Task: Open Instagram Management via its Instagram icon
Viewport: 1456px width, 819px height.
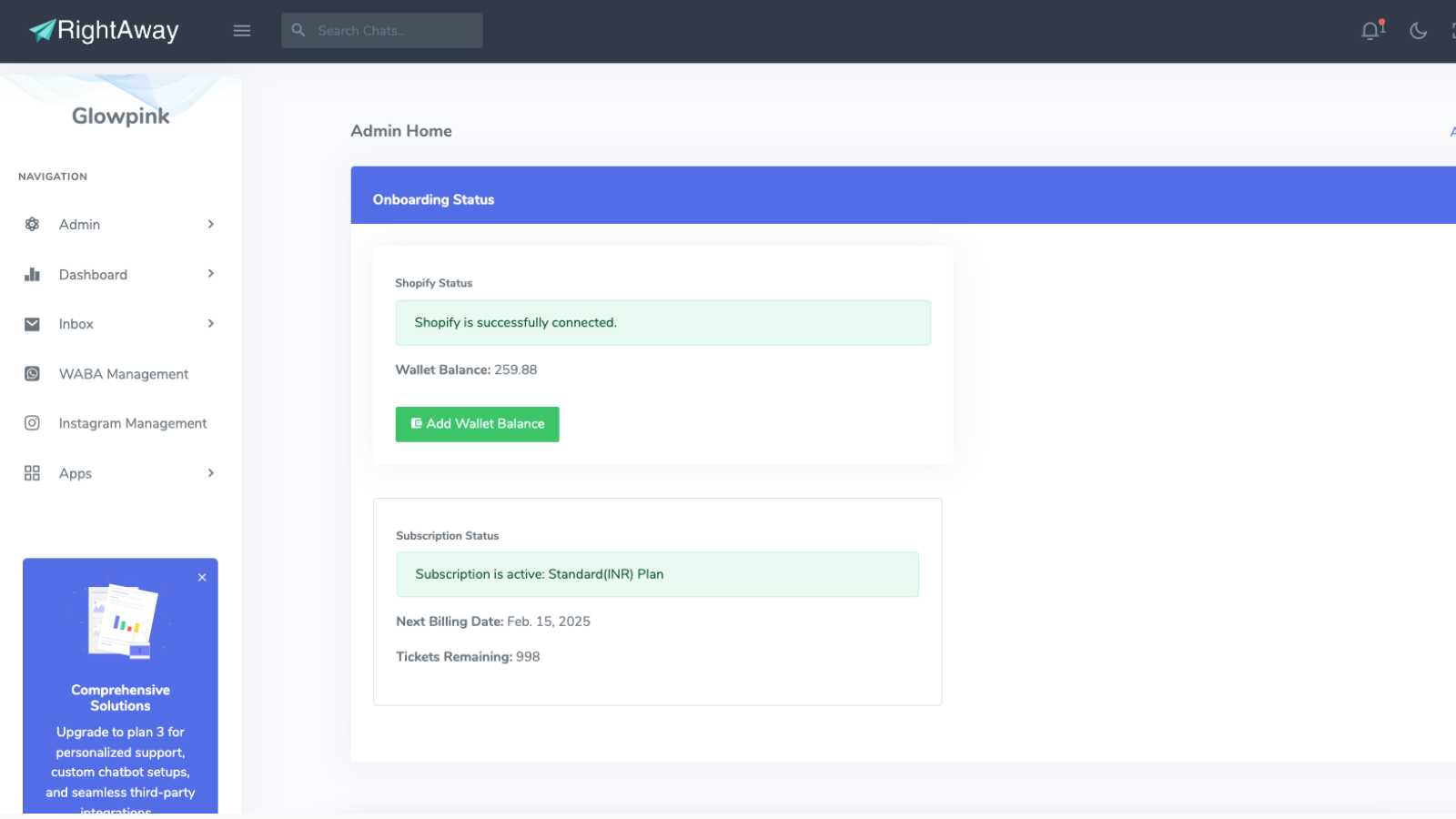Action: 32,422
